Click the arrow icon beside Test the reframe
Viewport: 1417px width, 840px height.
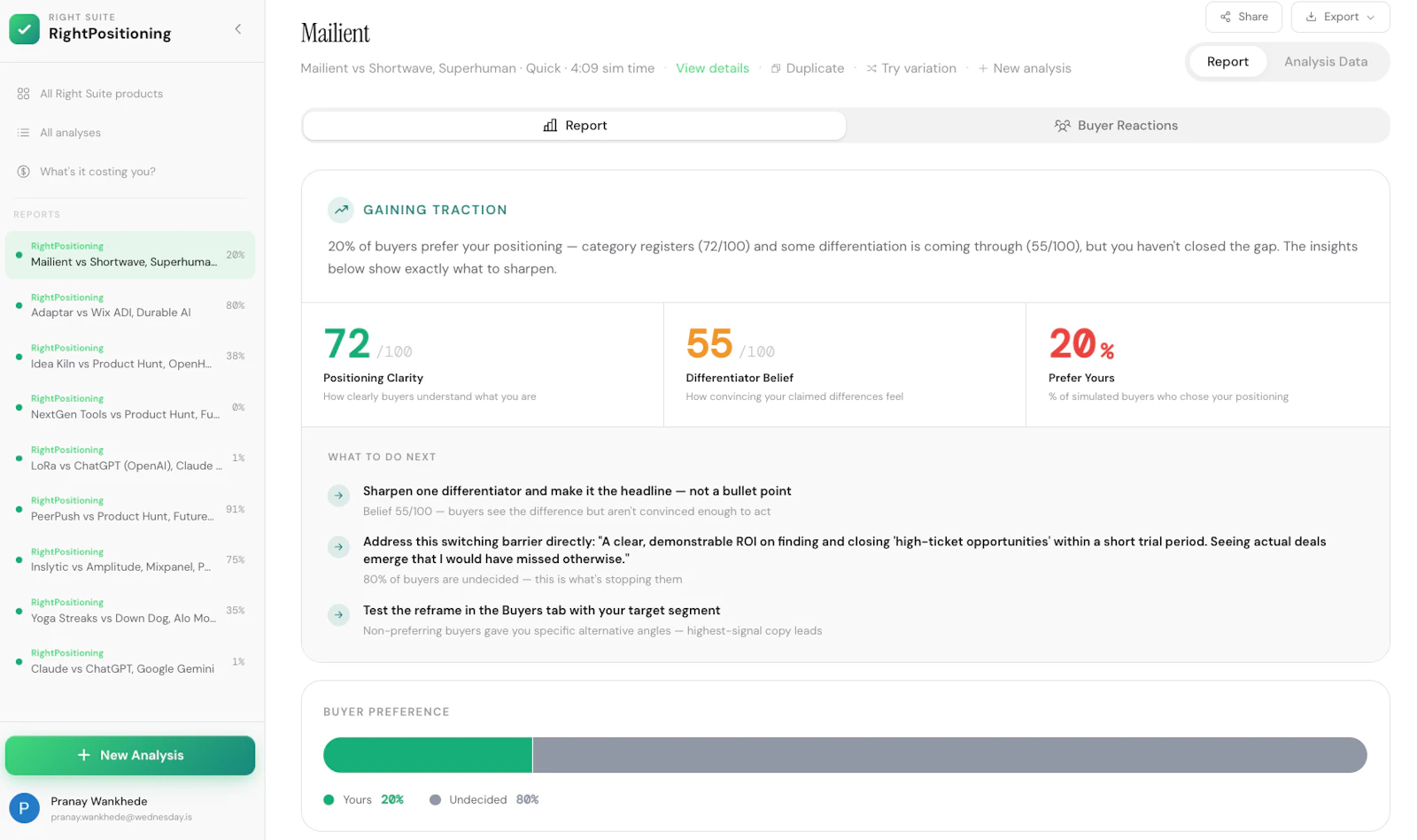pos(338,615)
